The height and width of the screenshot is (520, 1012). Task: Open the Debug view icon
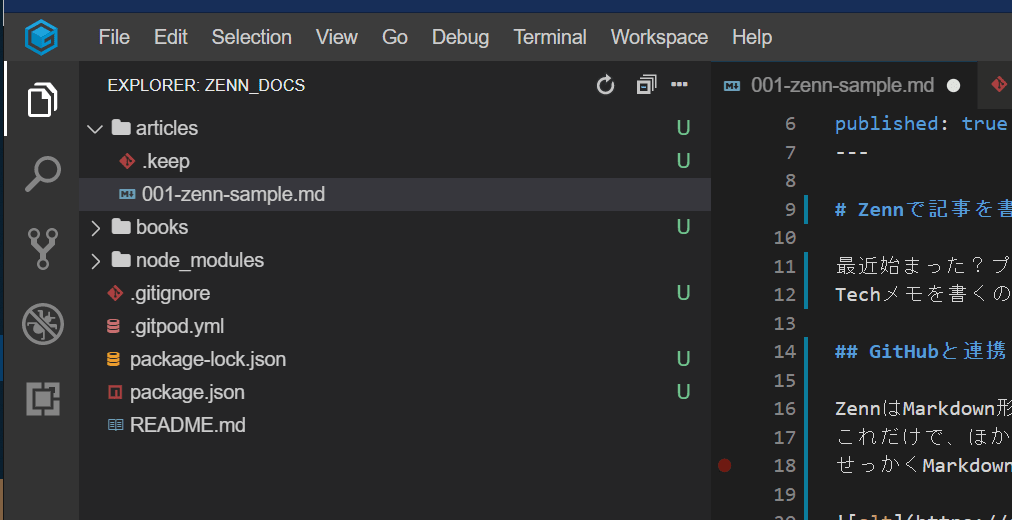(42, 324)
